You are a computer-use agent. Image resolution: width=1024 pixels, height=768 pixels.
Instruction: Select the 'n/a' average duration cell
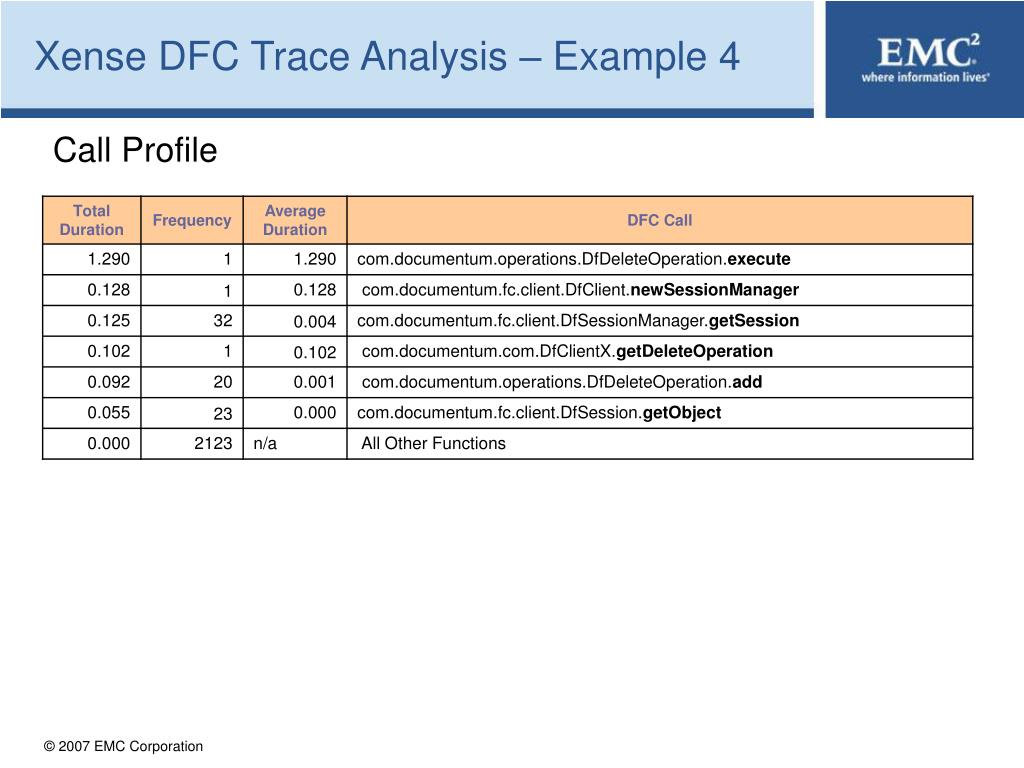(x=295, y=443)
